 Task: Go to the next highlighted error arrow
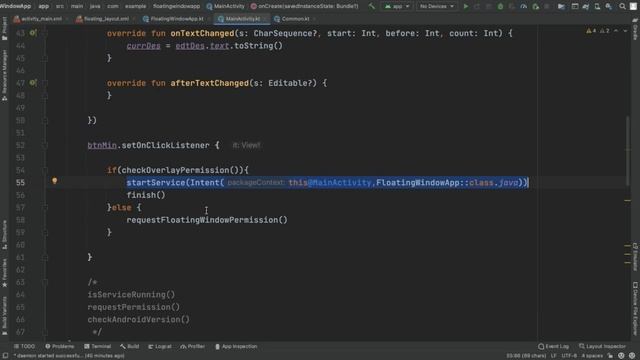(625, 31)
